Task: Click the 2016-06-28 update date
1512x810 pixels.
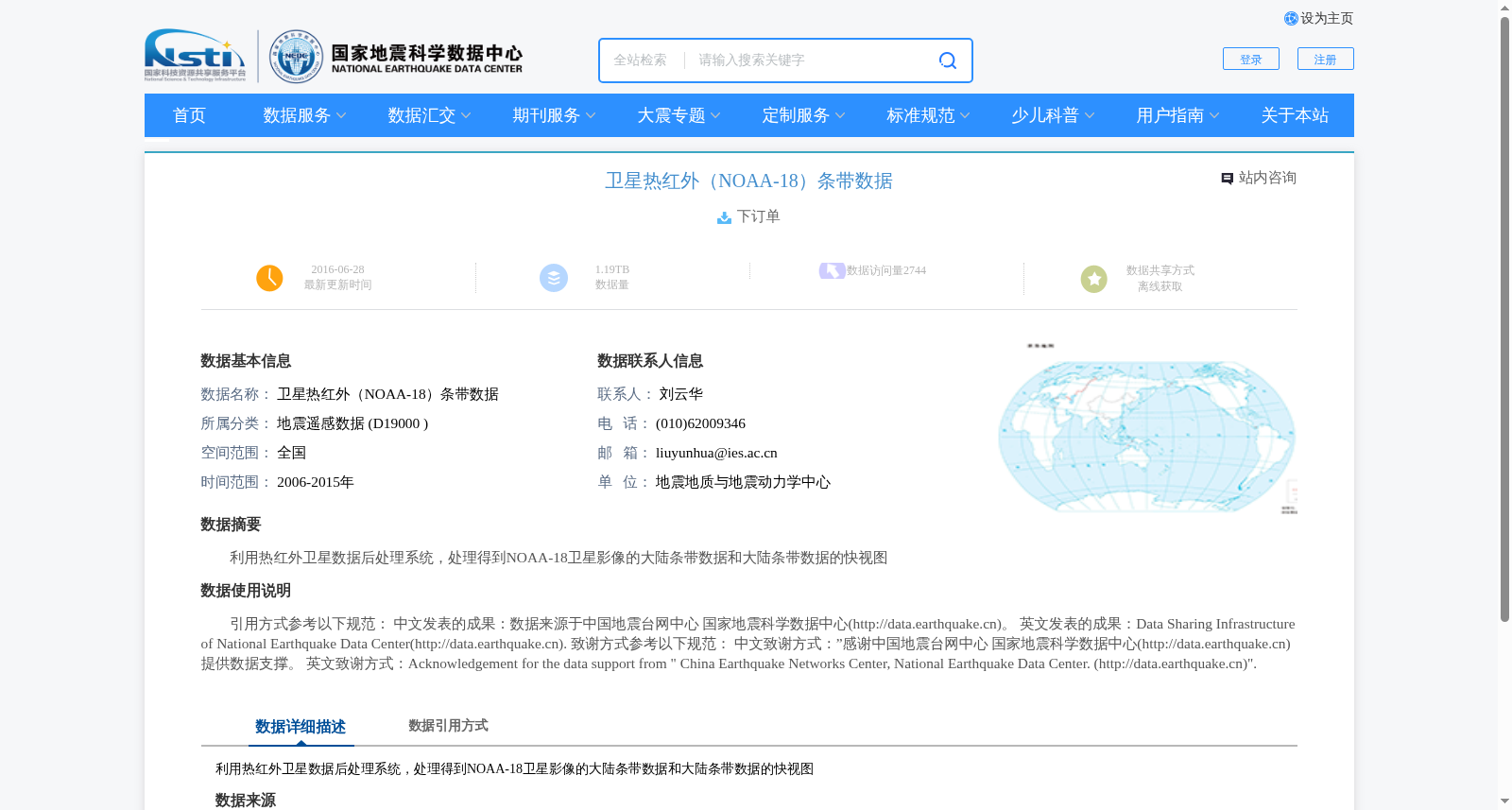Action: point(337,269)
